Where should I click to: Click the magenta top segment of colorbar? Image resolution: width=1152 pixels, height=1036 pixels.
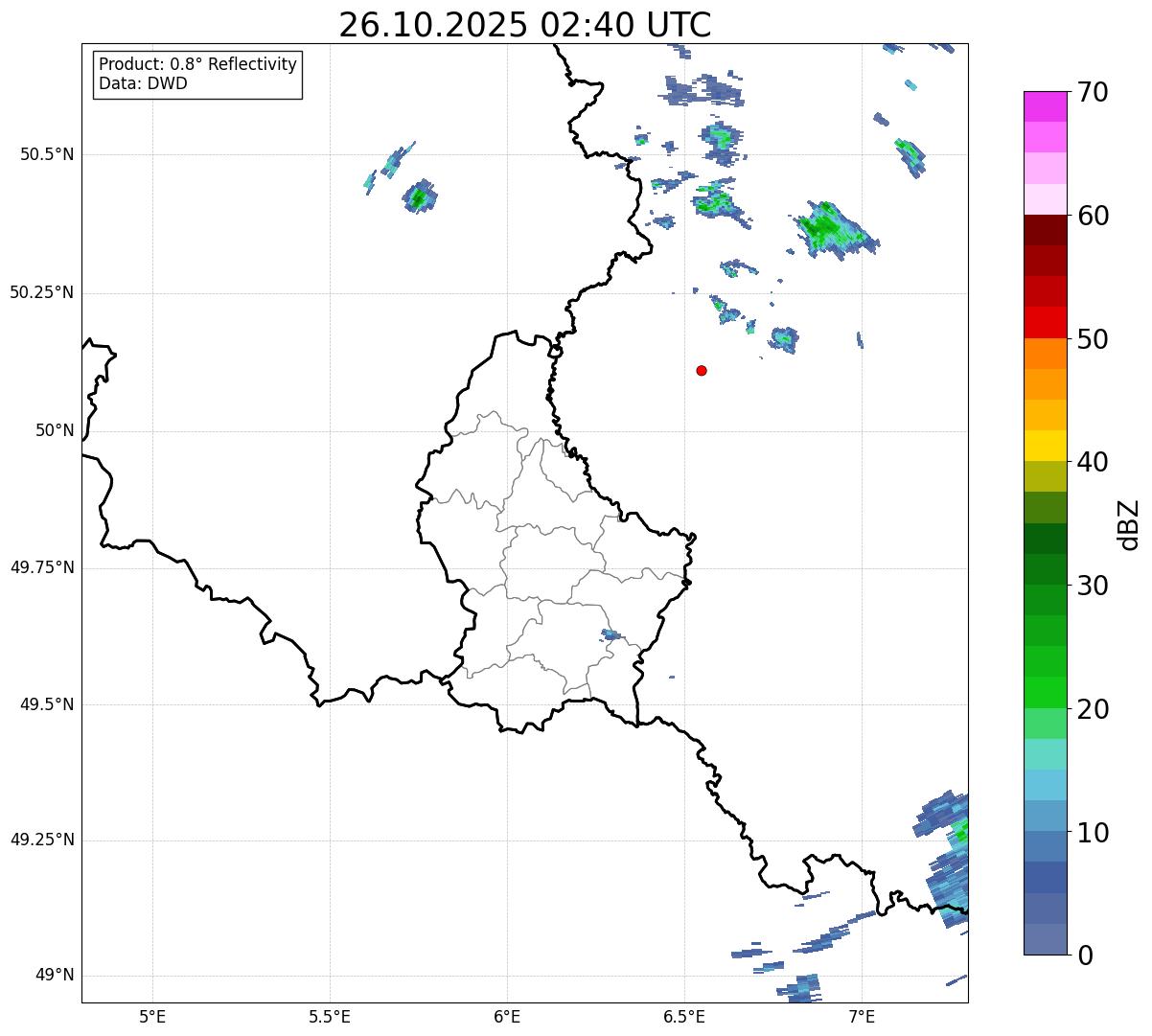click(1045, 106)
